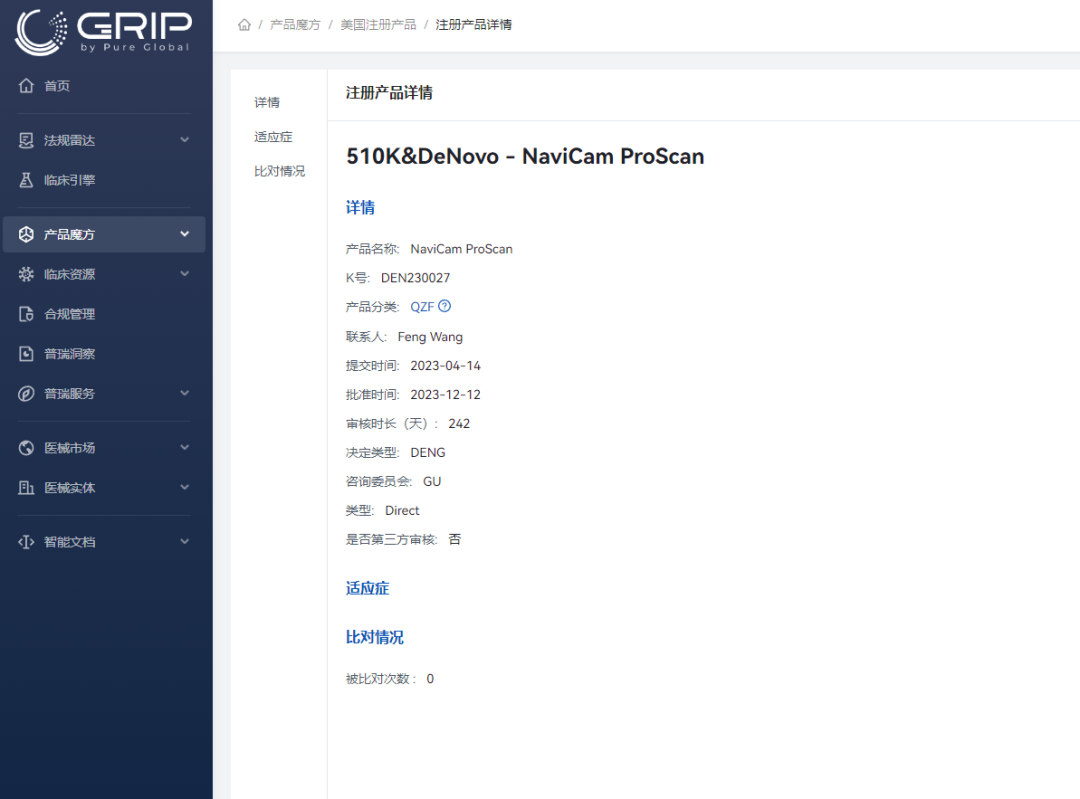Go to 美国注册产品 breadcrumb link

378,25
